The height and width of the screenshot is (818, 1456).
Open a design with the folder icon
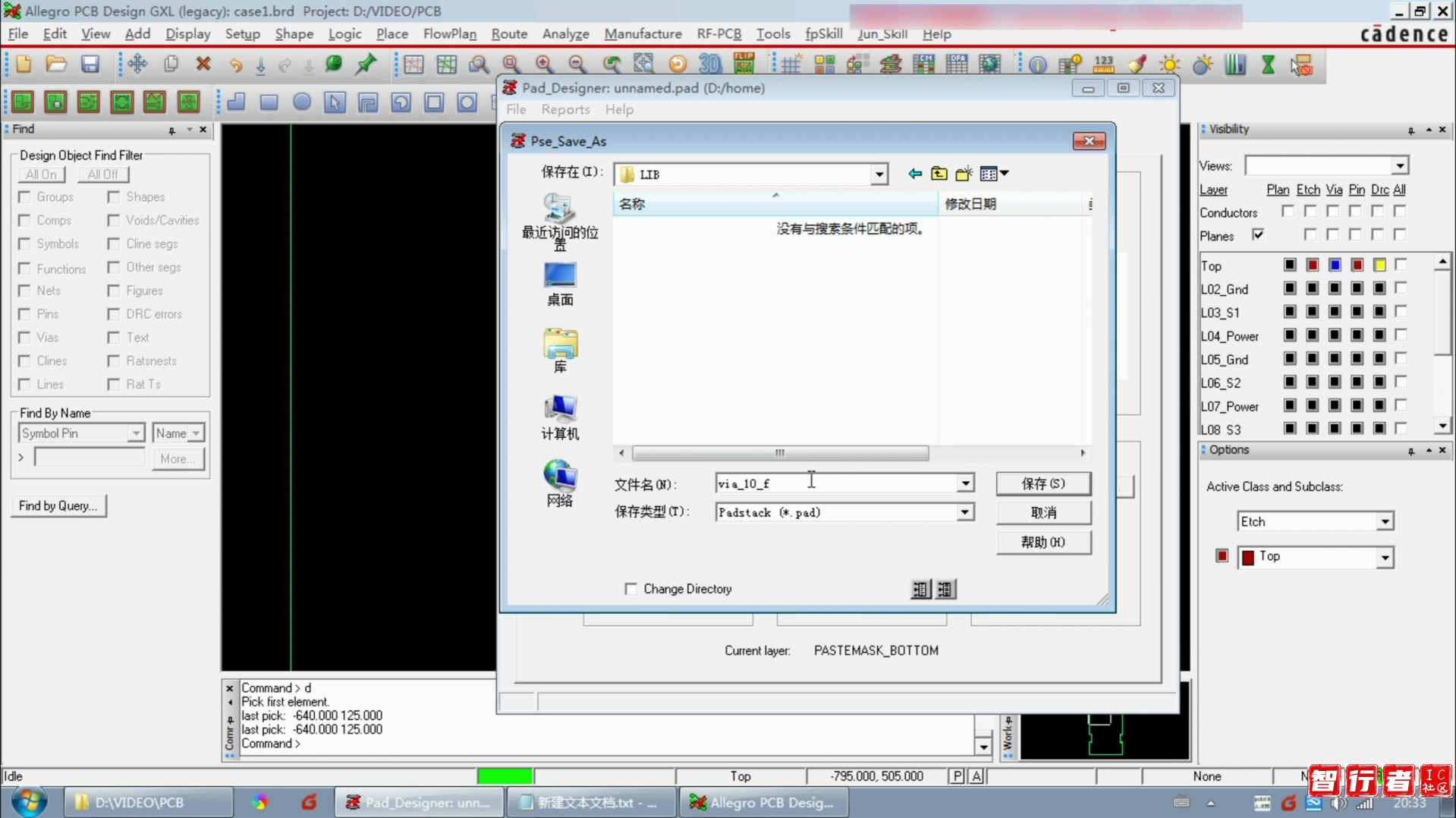56,64
